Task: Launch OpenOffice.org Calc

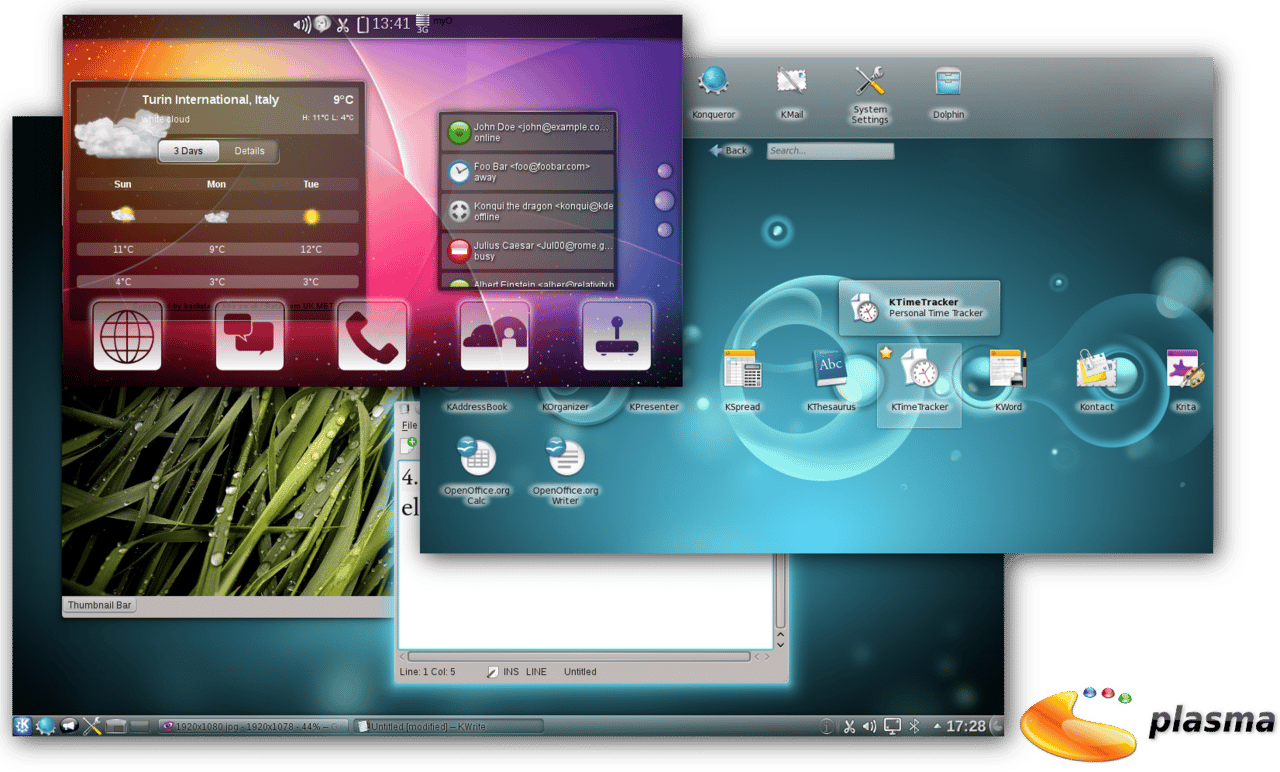Action: coord(477,470)
